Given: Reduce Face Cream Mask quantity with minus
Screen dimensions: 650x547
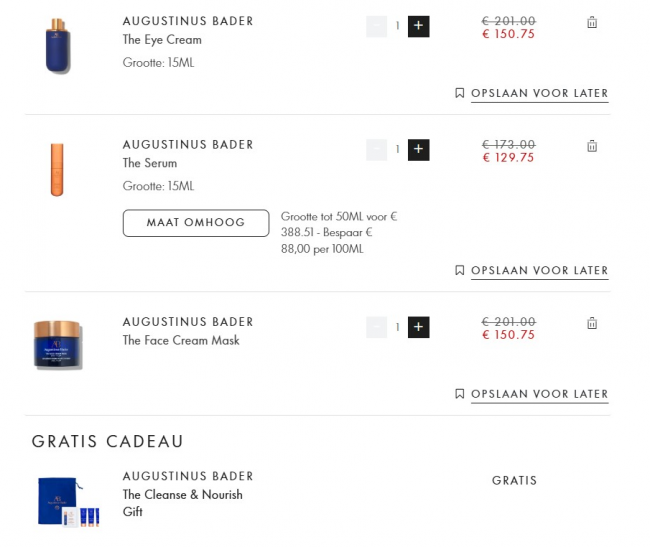Looking at the screenshot, I should (376, 327).
